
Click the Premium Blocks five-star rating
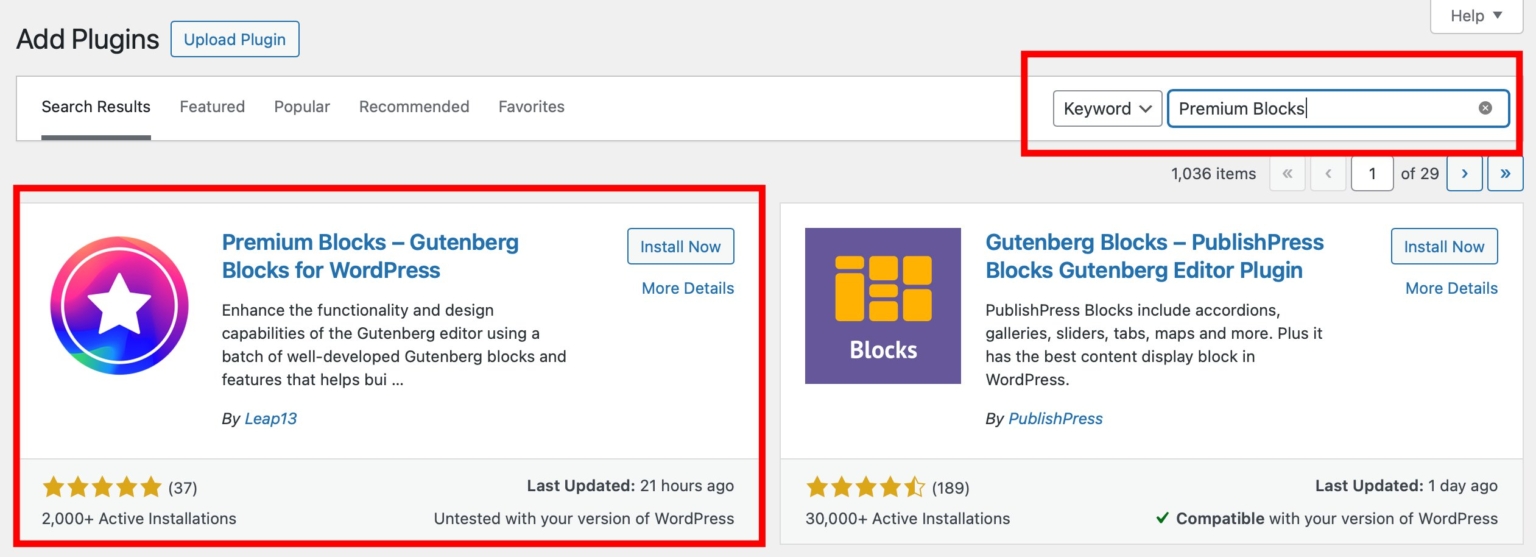102,488
